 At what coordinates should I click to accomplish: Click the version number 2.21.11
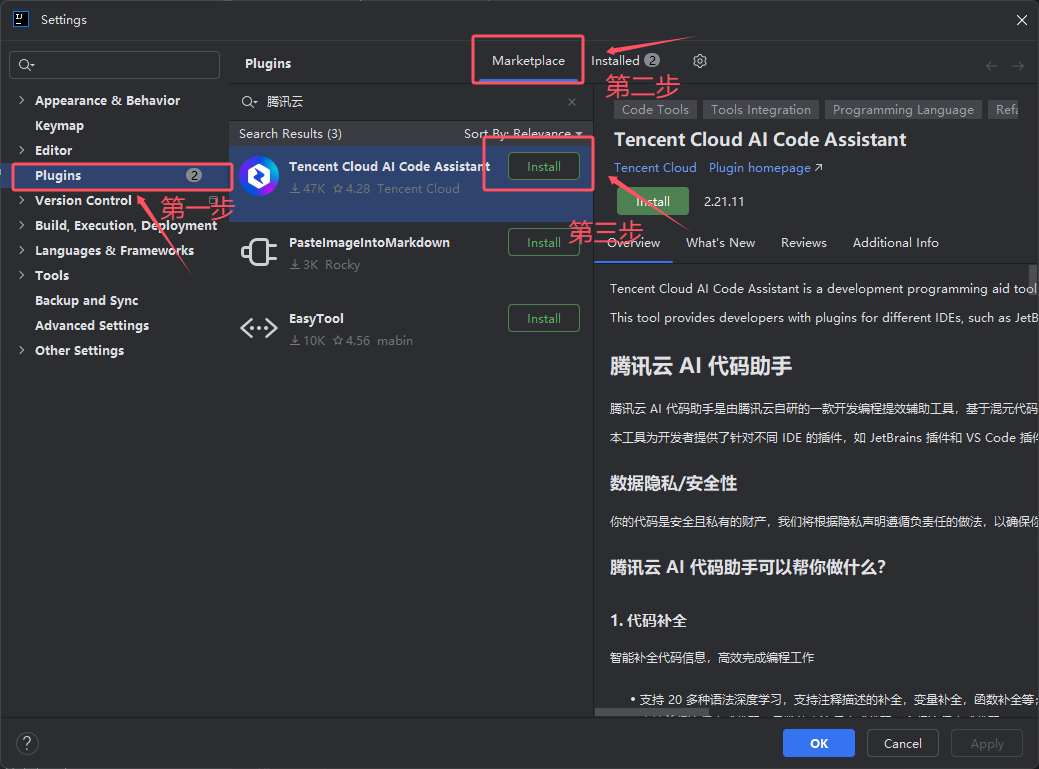click(724, 201)
